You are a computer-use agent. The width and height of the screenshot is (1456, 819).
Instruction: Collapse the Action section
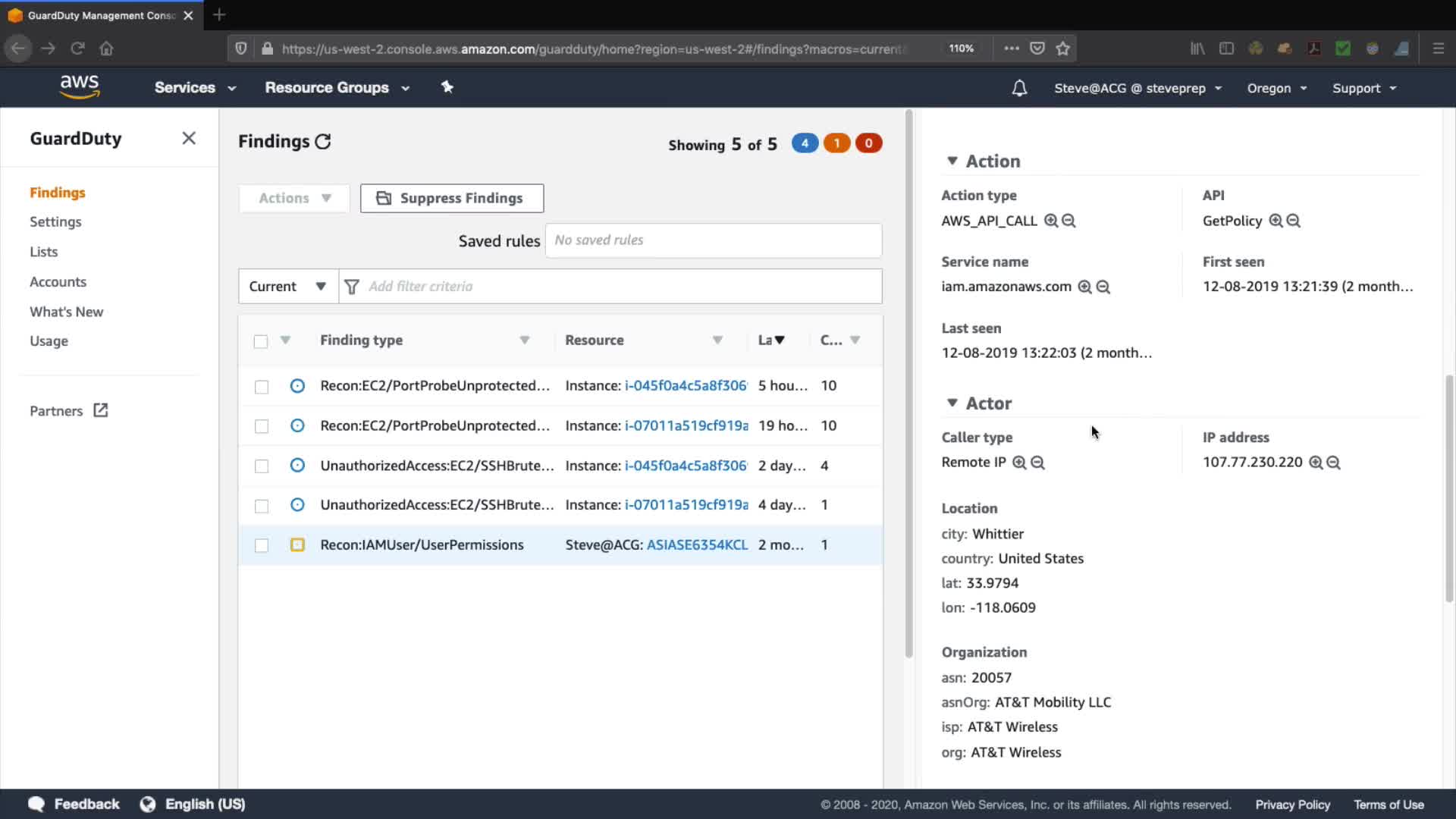point(952,161)
